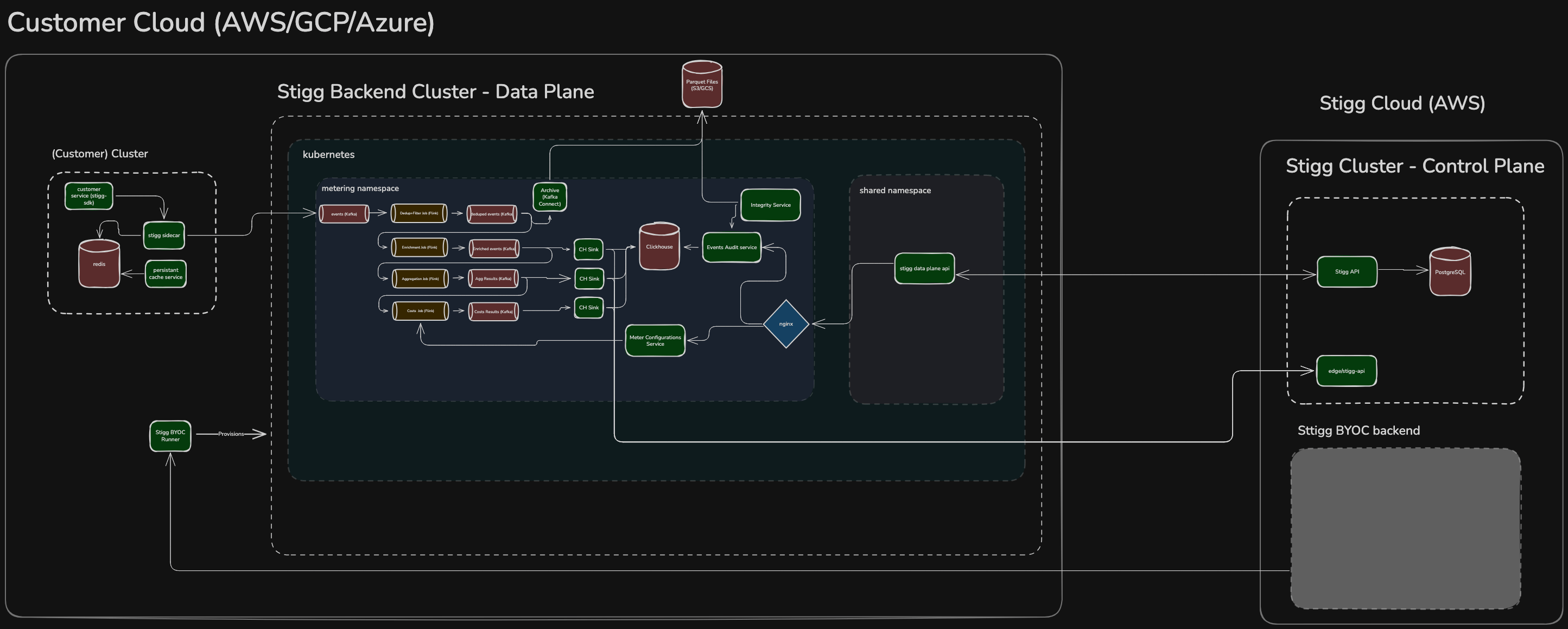Select the deduped events (Kafka) queue
This screenshot has width=1568, height=629.
click(x=492, y=214)
